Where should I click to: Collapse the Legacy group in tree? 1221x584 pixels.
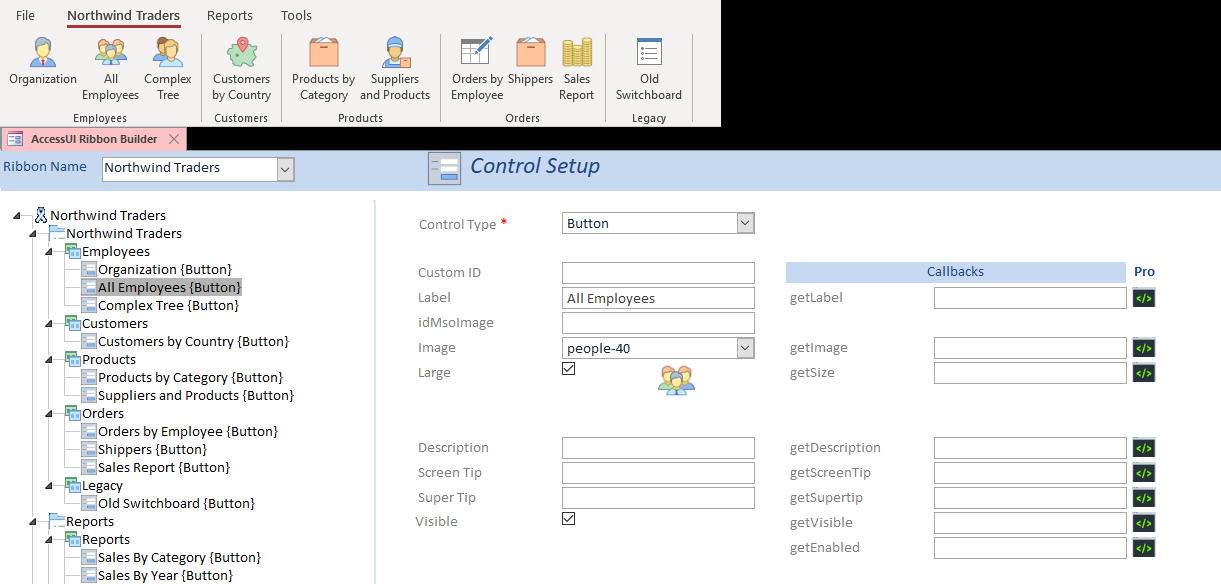tap(49, 486)
